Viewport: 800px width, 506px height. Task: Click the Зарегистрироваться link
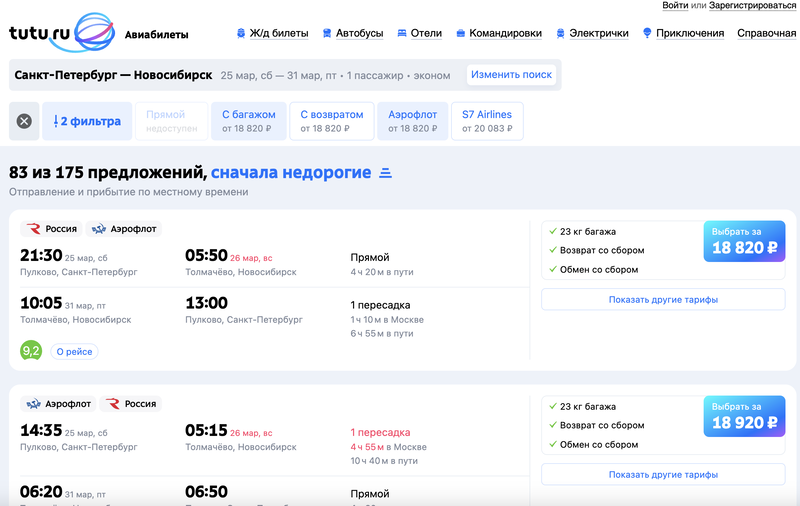coord(753,5)
